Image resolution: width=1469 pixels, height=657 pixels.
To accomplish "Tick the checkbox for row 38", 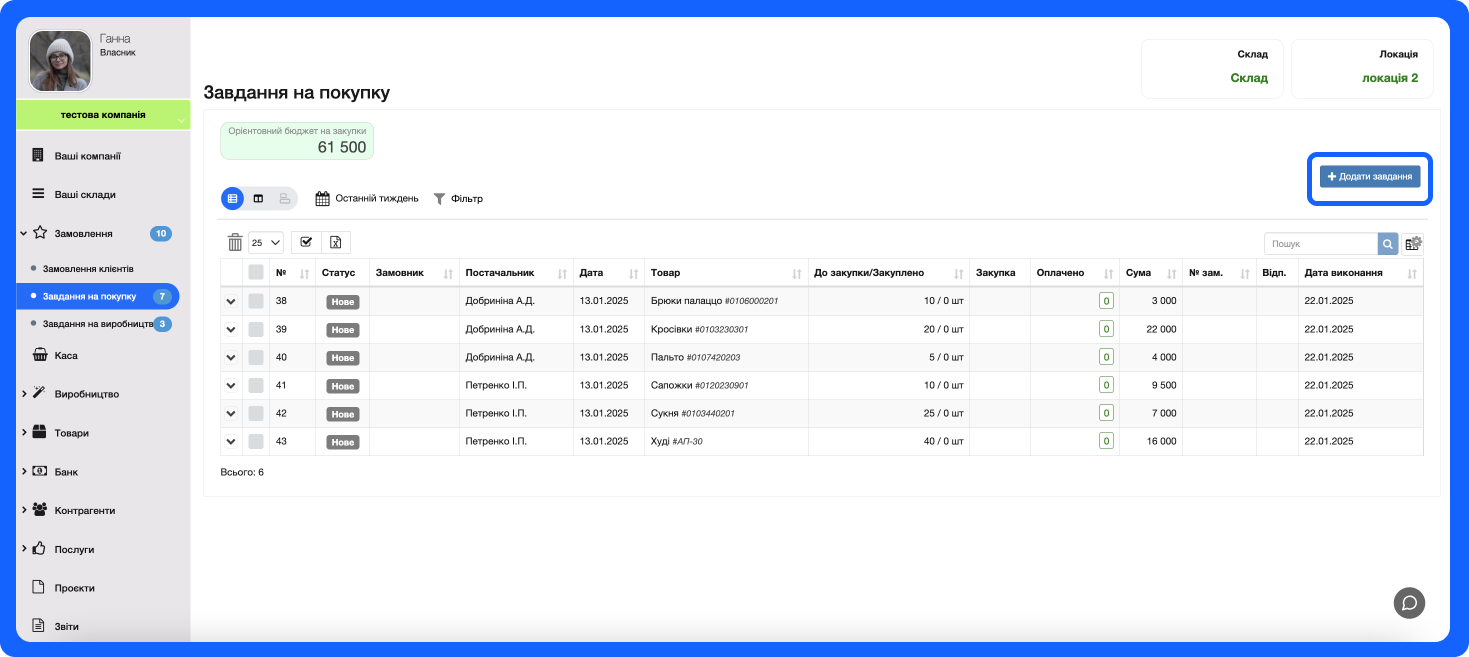I will [256, 301].
